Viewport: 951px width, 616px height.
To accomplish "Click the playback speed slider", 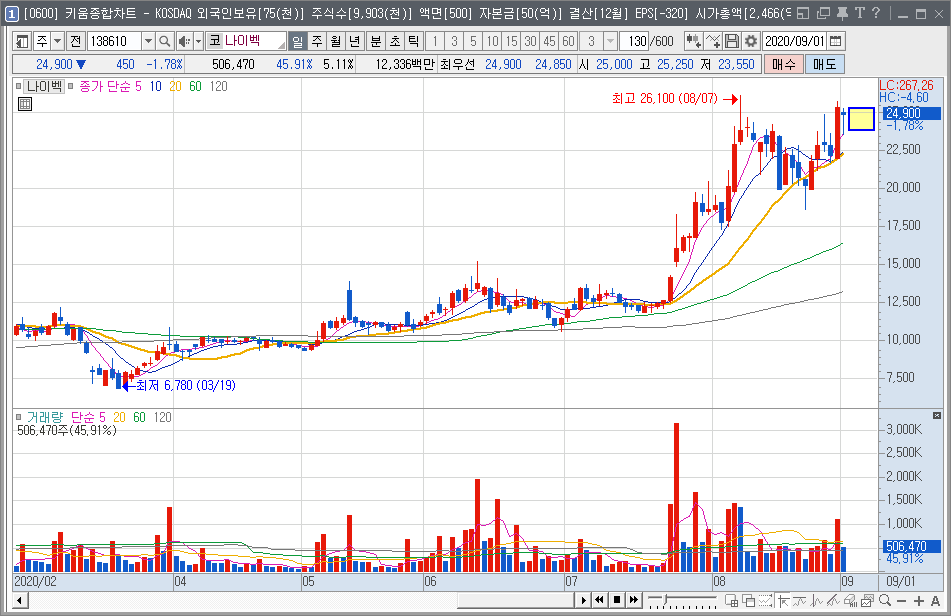I will [682, 601].
